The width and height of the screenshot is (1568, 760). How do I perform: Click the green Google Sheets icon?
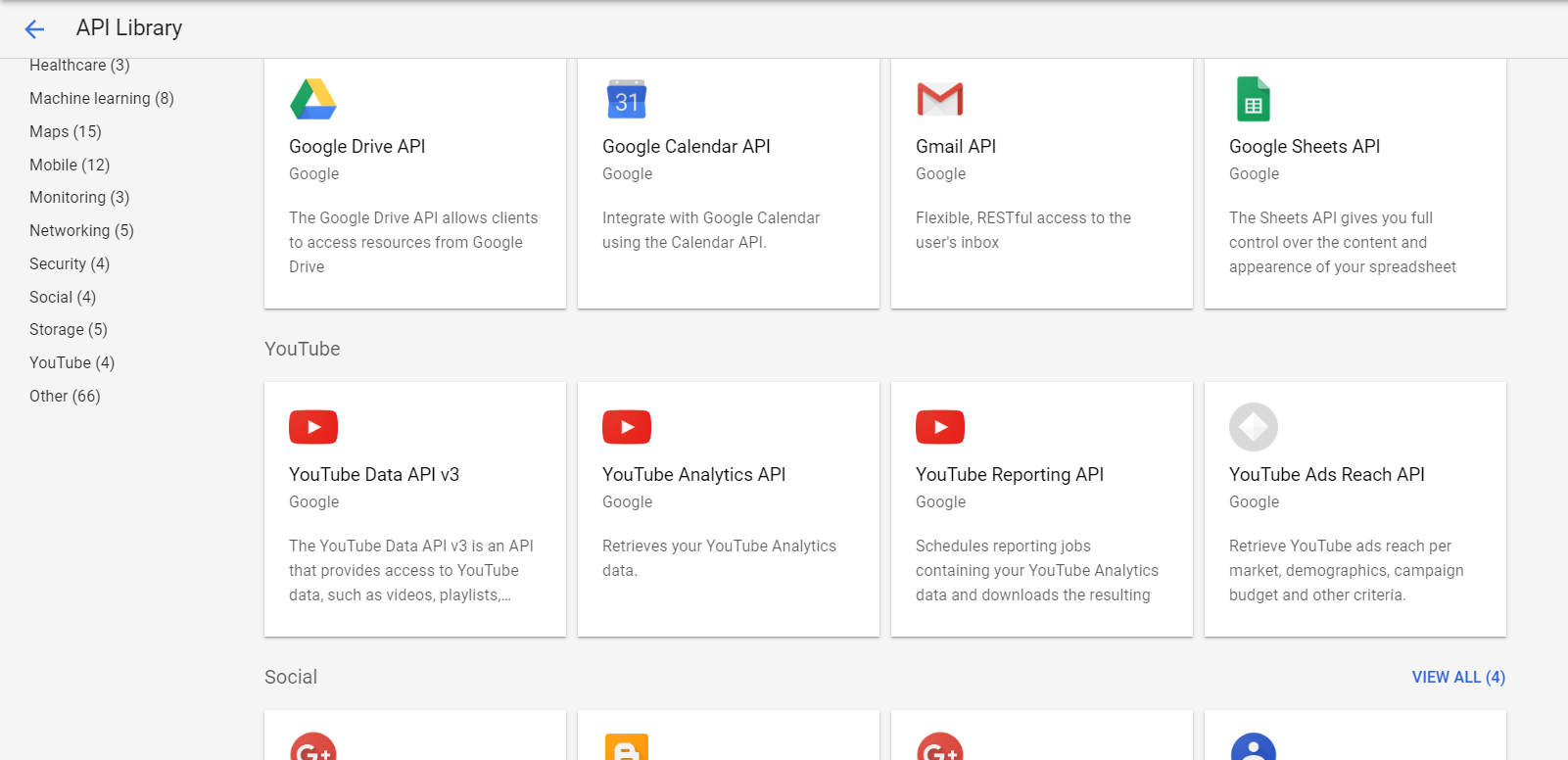[1254, 99]
